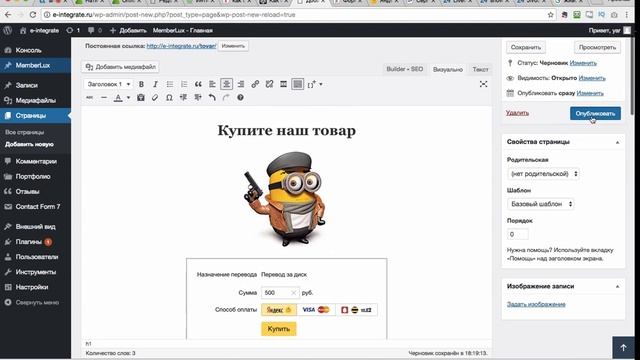
Task: Click the Задать изображение link
Action: (x=536, y=304)
